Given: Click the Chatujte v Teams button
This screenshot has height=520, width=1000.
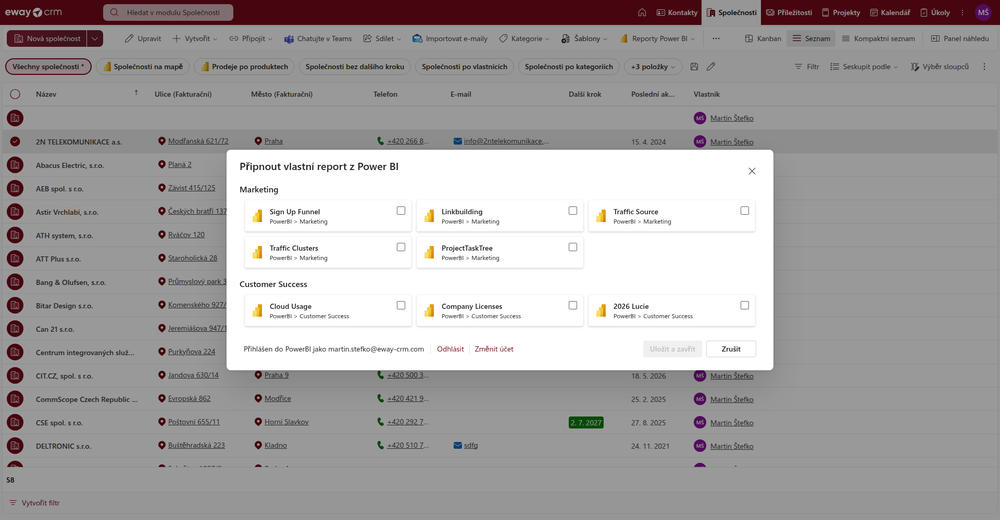Looking at the screenshot, I should [318, 38].
